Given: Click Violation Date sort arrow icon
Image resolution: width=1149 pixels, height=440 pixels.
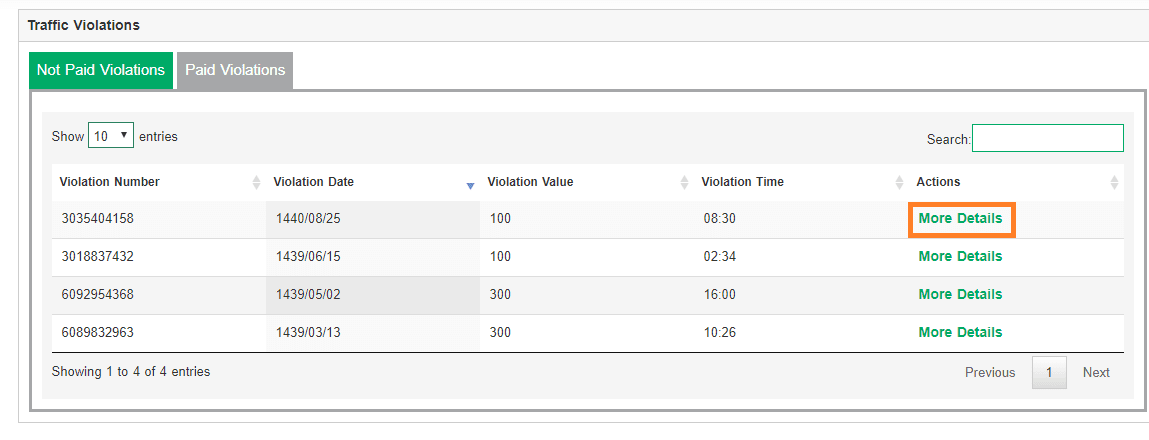Looking at the screenshot, I should click(x=470, y=185).
